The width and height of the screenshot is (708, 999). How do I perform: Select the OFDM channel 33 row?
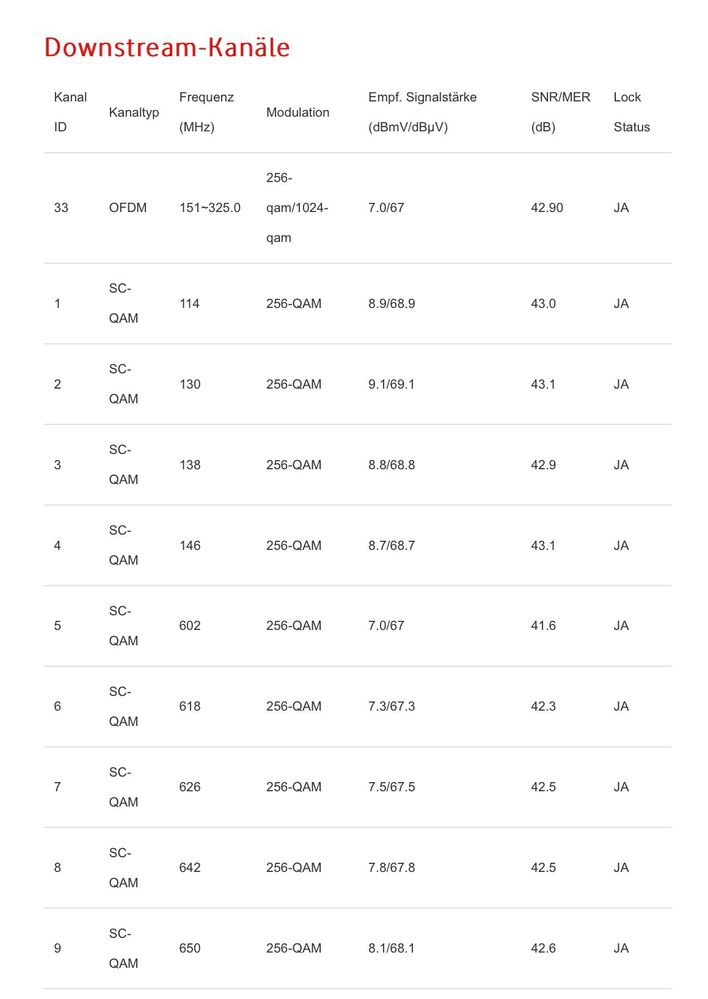point(358,208)
